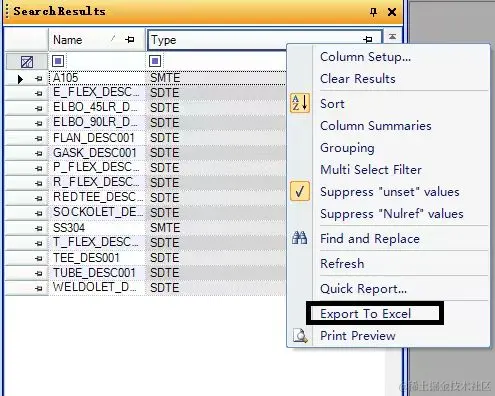Sort by the Name column header
The width and height of the screenshot is (495, 396).
pos(97,40)
